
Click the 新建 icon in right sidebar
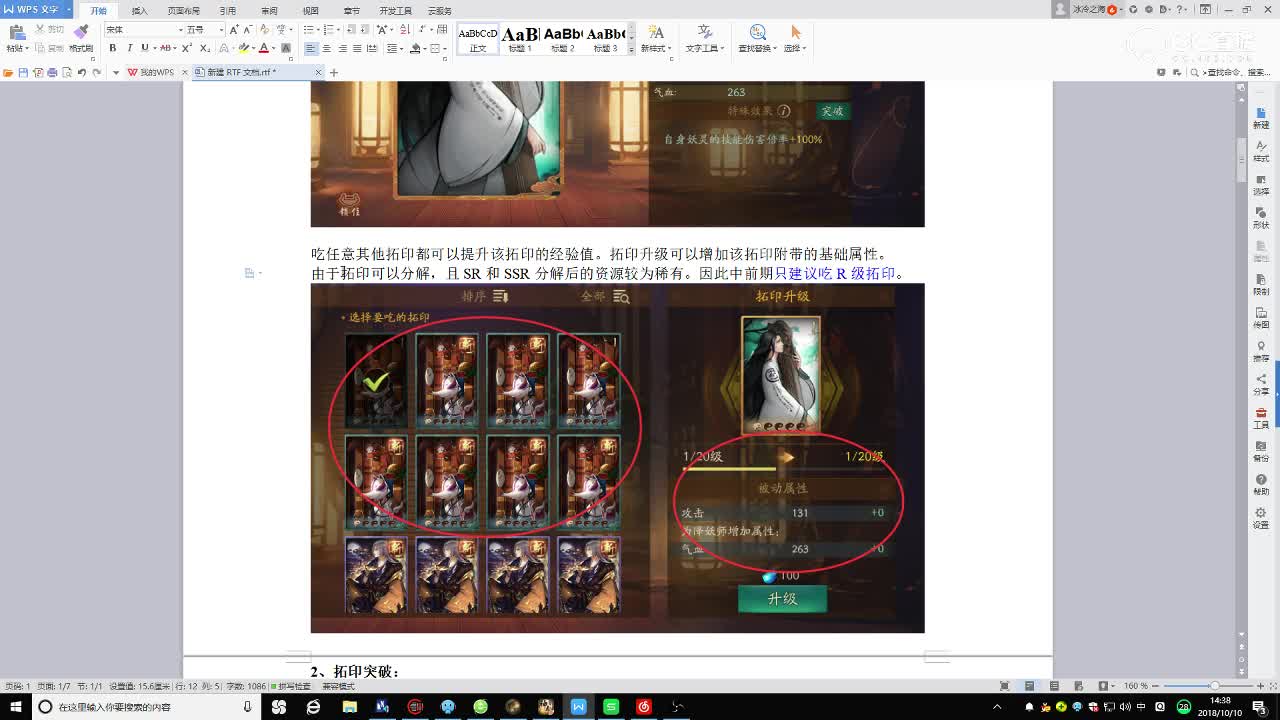click(1261, 118)
